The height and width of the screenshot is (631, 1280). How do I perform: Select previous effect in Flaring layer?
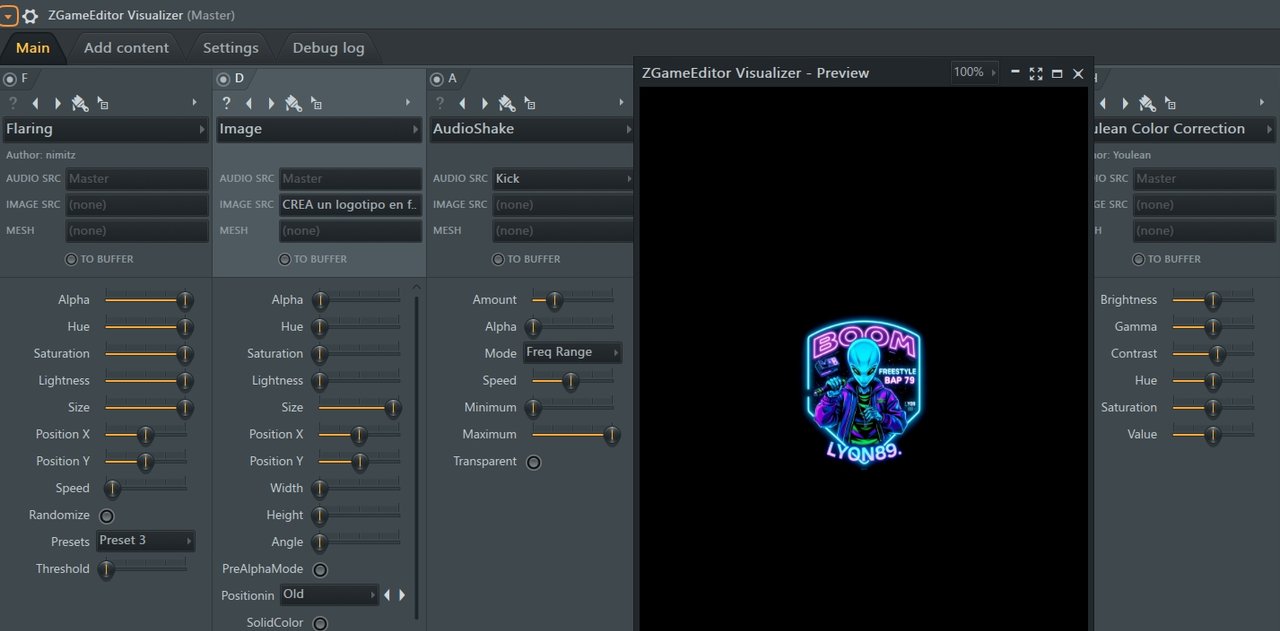coord(35,103)
